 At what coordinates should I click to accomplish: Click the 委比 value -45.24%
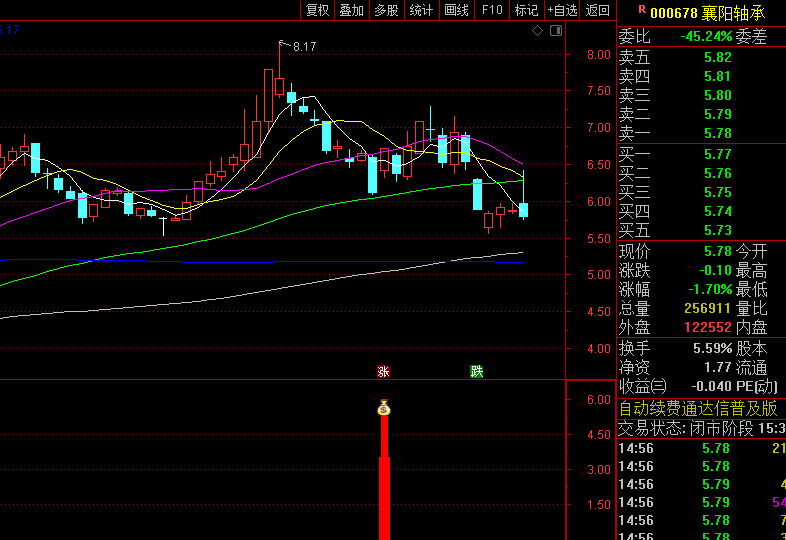tap(706, 37)
